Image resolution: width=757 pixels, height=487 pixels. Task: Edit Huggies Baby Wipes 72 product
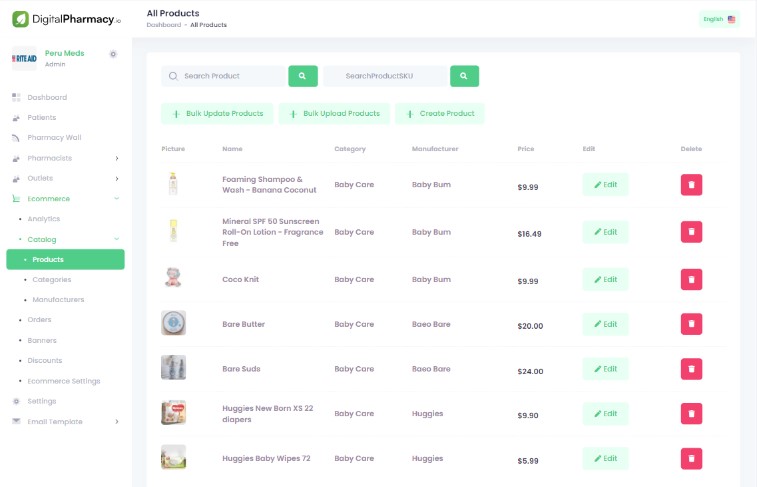605,459
